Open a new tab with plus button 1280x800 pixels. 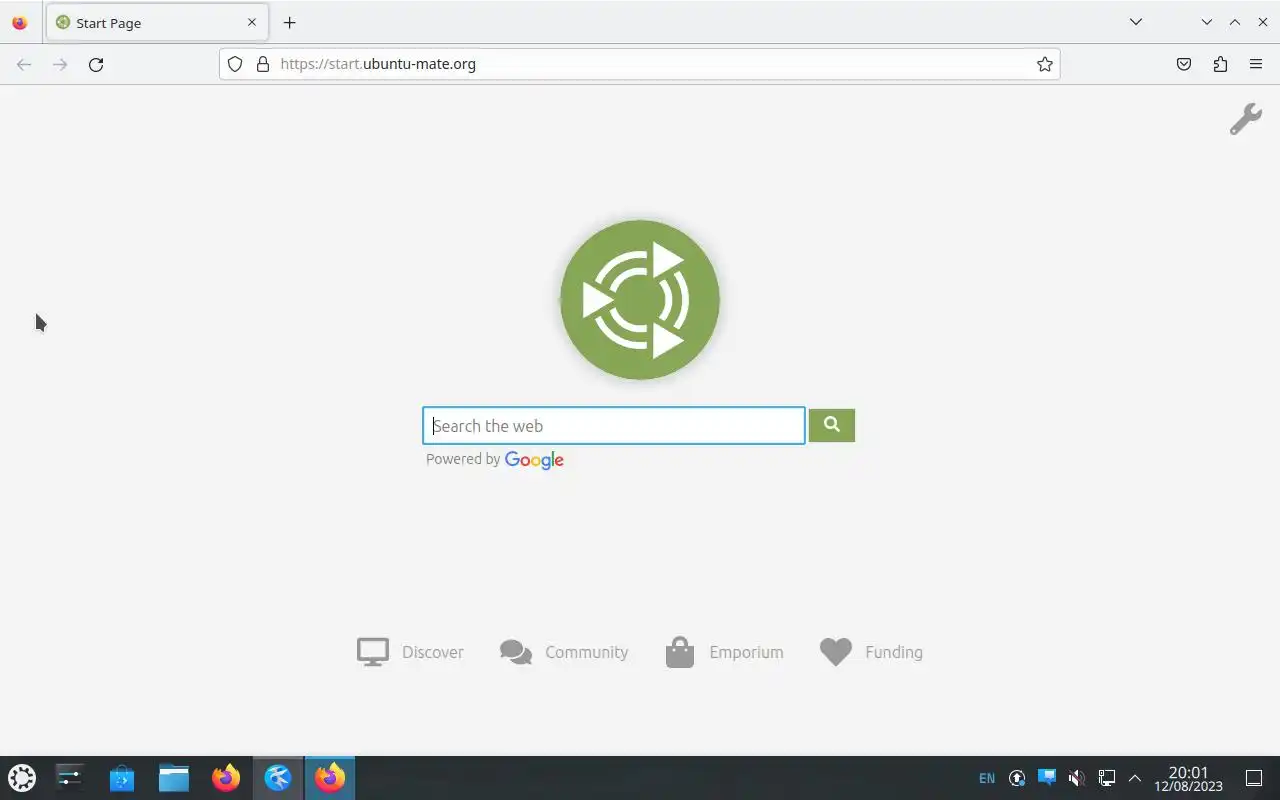[289, 22]
